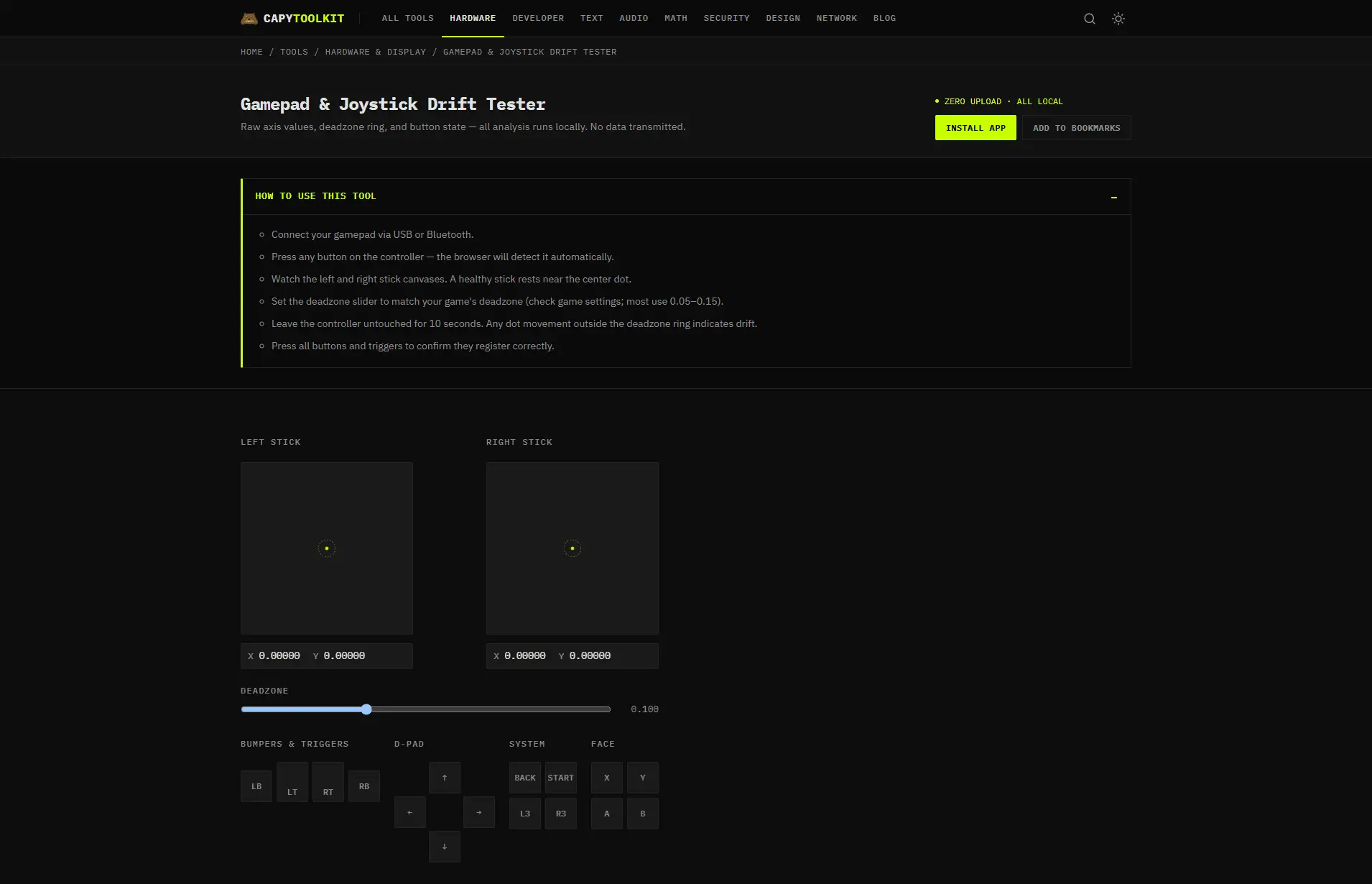Click the LT trigger indicator

[292, 782]
